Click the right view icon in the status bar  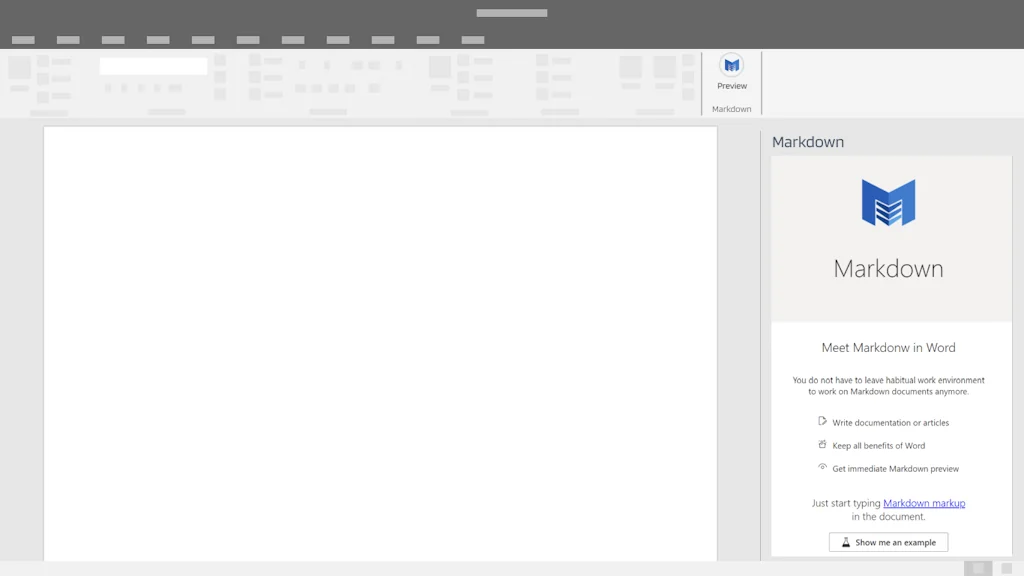coord(1005,568)
